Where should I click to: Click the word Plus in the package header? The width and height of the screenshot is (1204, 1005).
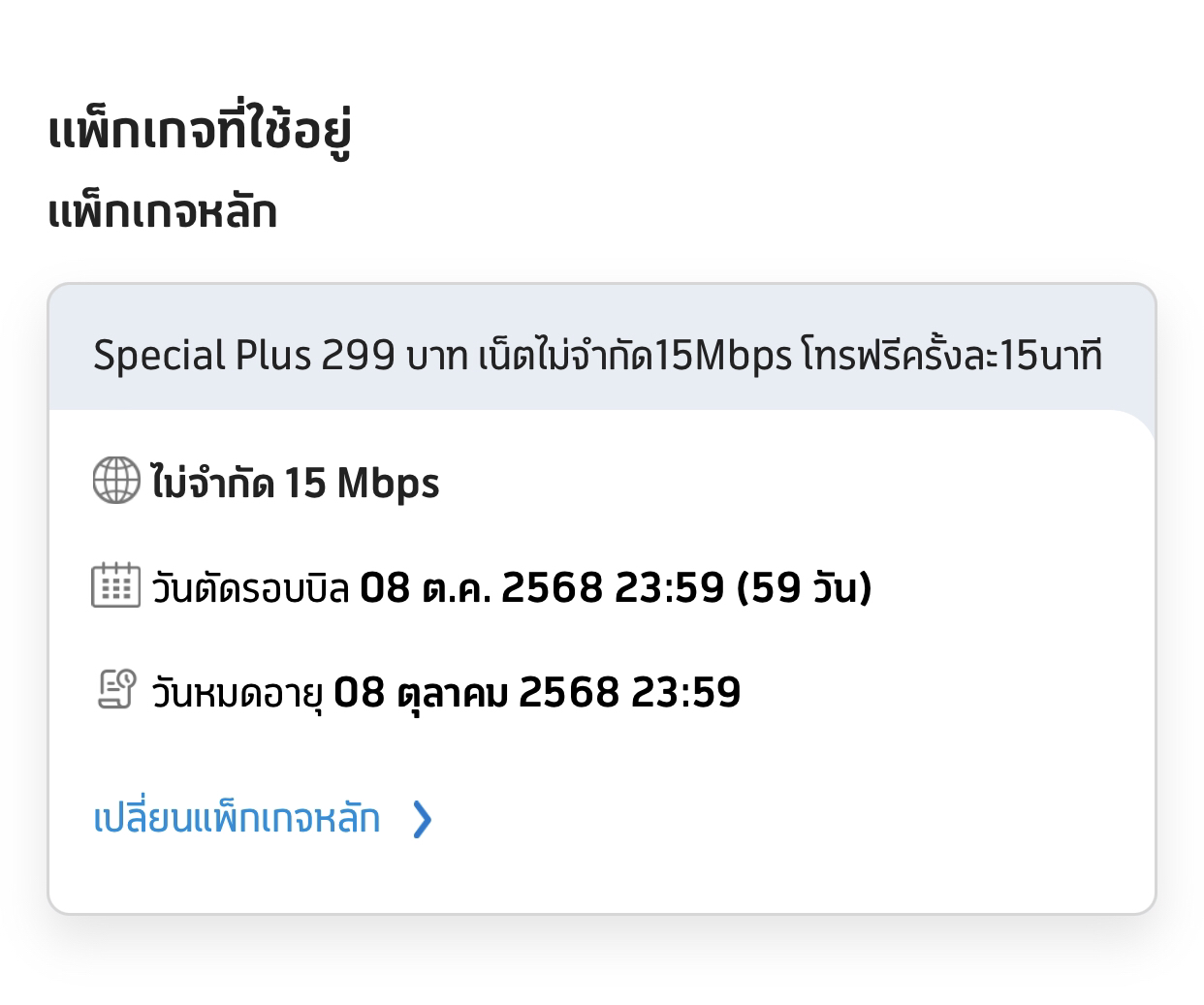[273, 356]
